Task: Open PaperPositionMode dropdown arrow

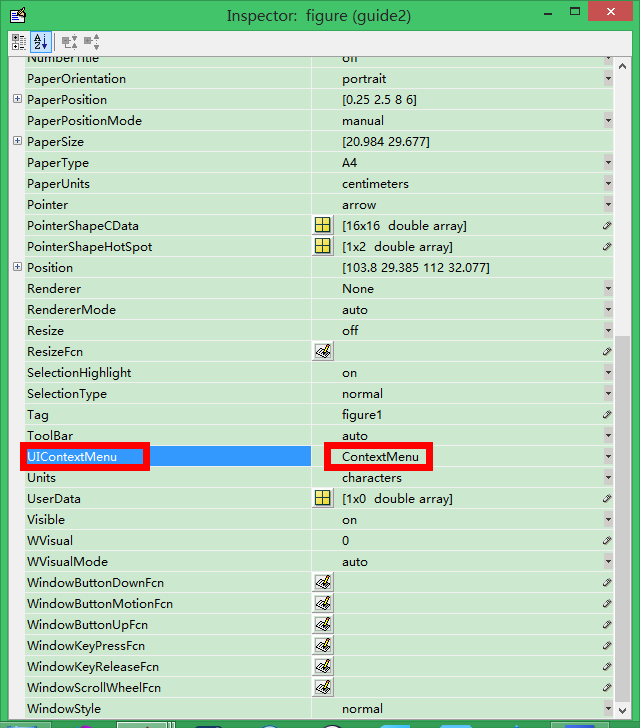Action: pos(608,121)
